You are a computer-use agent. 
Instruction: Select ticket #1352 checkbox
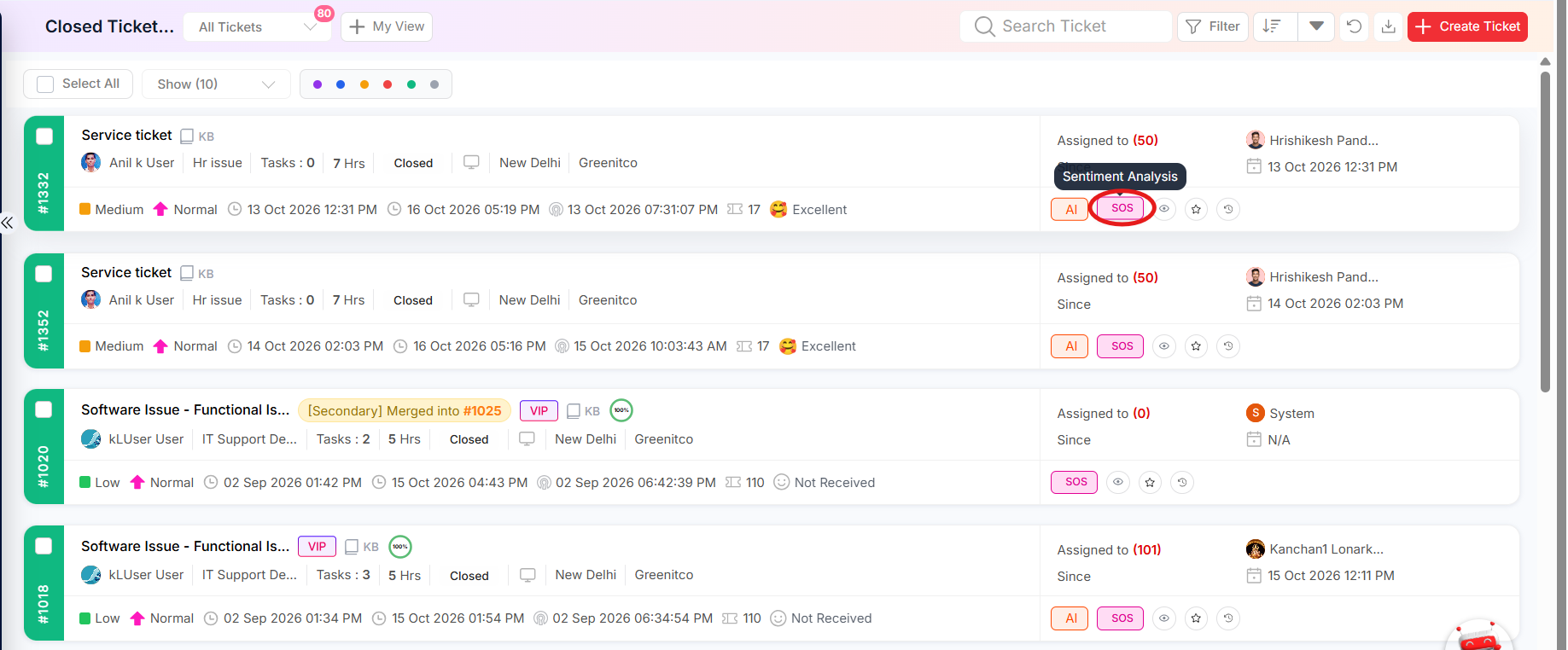click(x=44, y=274)
